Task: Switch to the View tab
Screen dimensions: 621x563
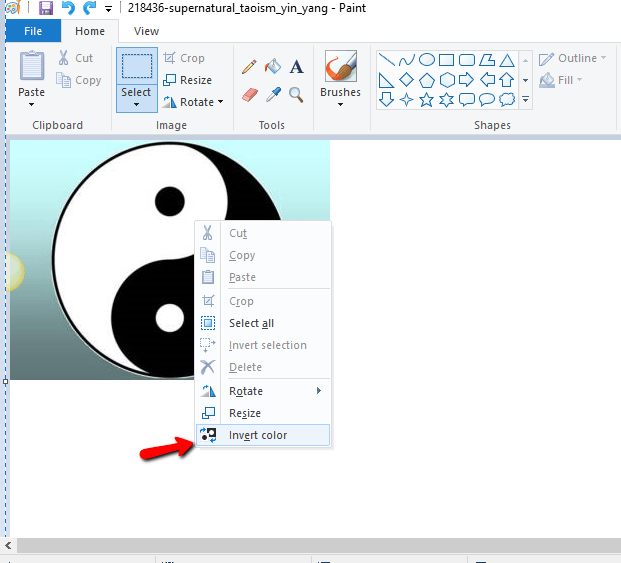Action: click(x=146, y=31)
